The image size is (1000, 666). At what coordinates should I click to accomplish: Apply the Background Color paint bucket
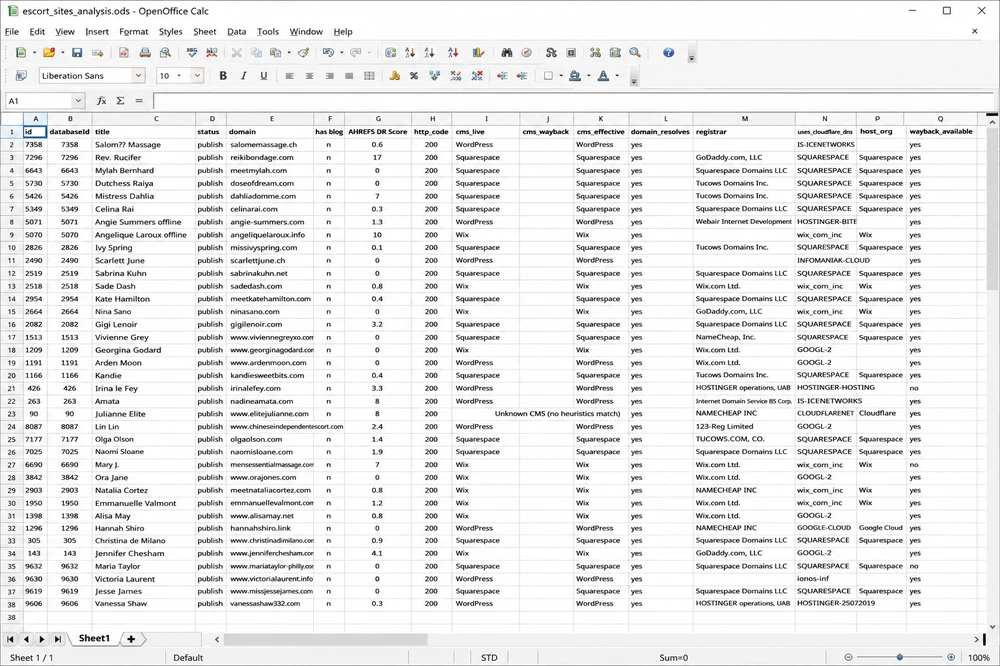[575, 76]
